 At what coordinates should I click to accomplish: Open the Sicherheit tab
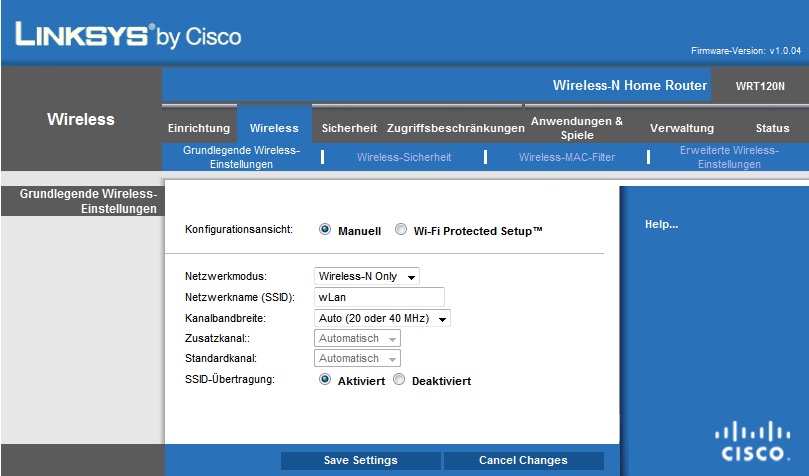click(x=349, y=128)
